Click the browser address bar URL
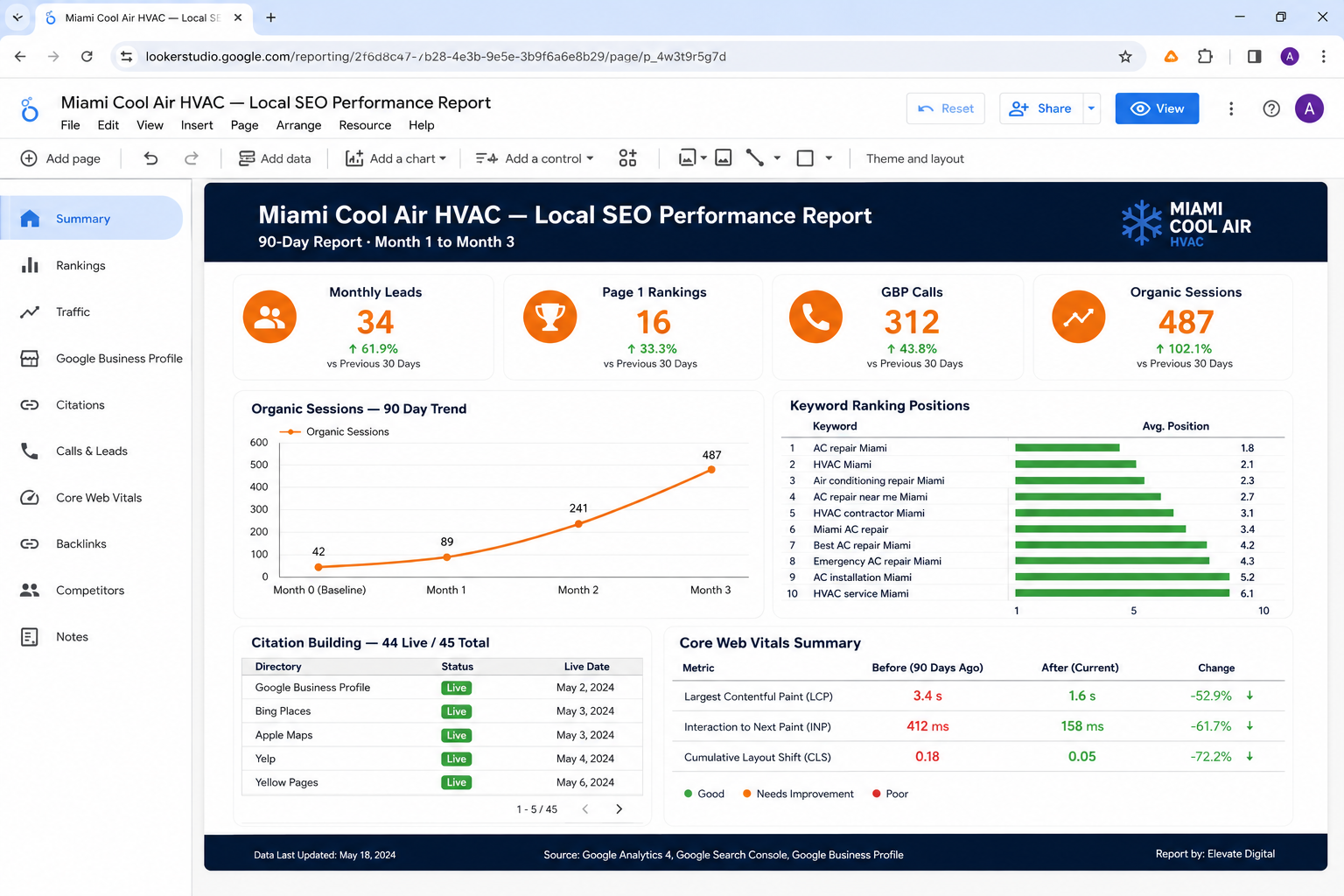1344x896 pixels. [436, 57]
